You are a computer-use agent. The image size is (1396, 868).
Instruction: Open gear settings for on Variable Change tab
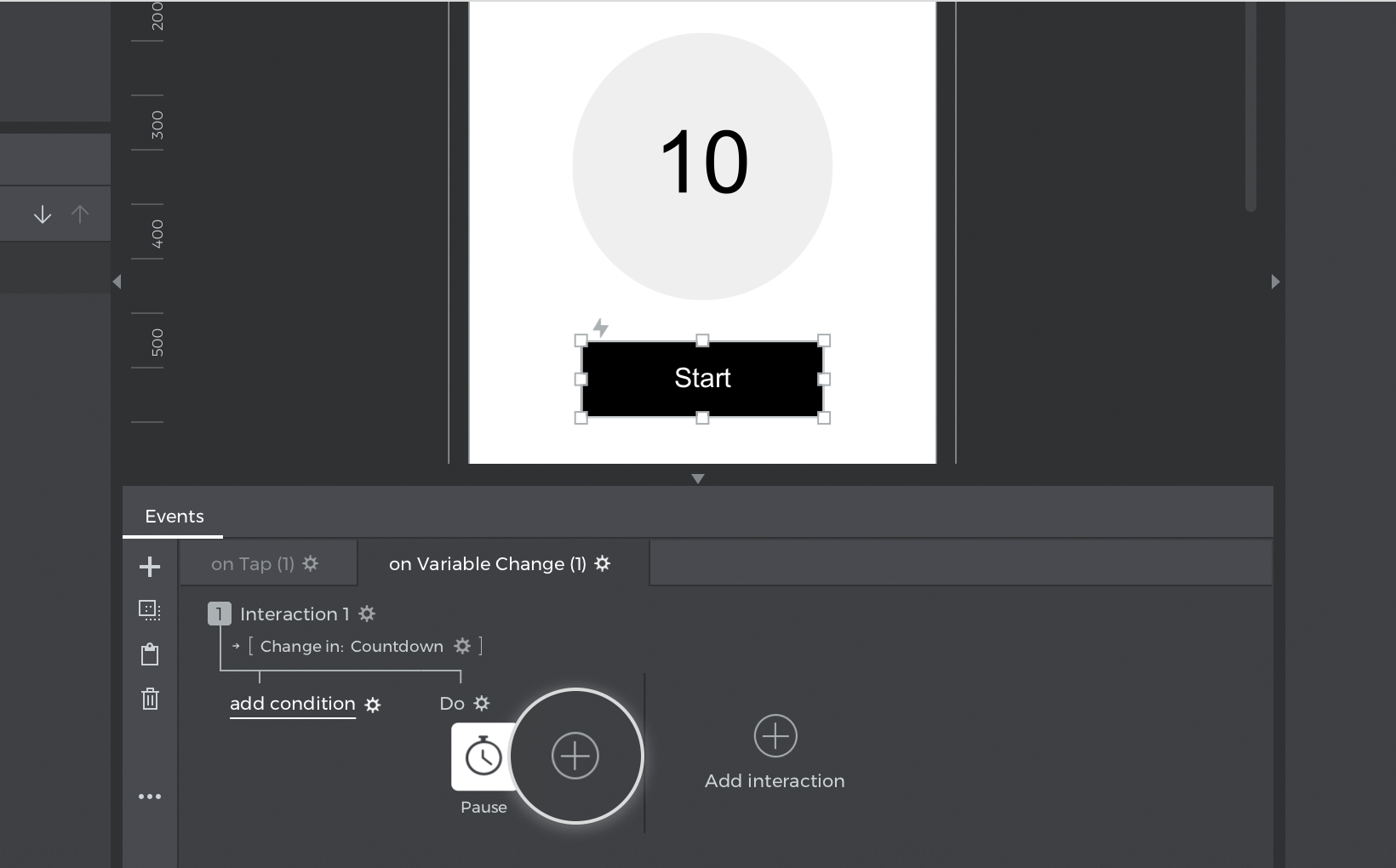pos(603,563)
